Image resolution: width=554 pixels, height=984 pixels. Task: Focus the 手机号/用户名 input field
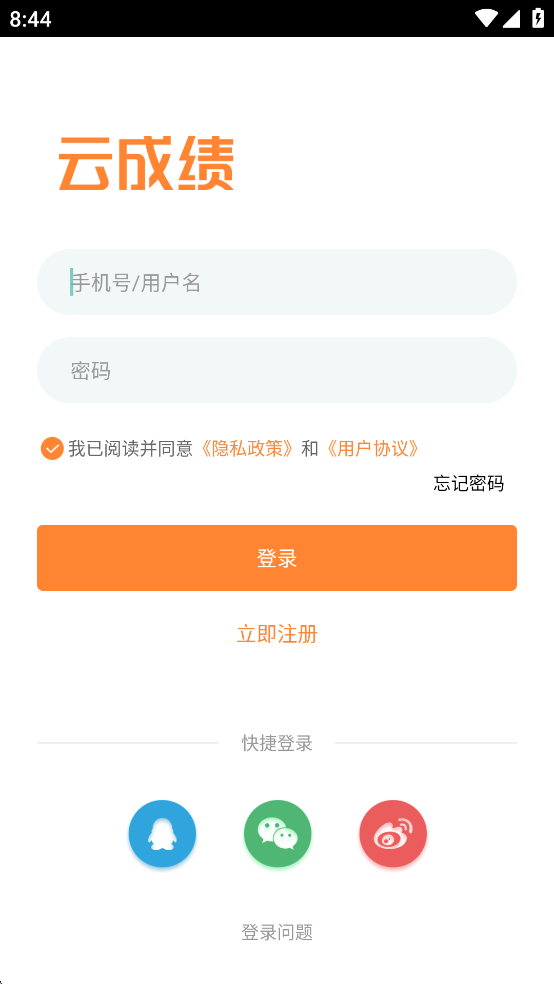[x=277, y=282]
